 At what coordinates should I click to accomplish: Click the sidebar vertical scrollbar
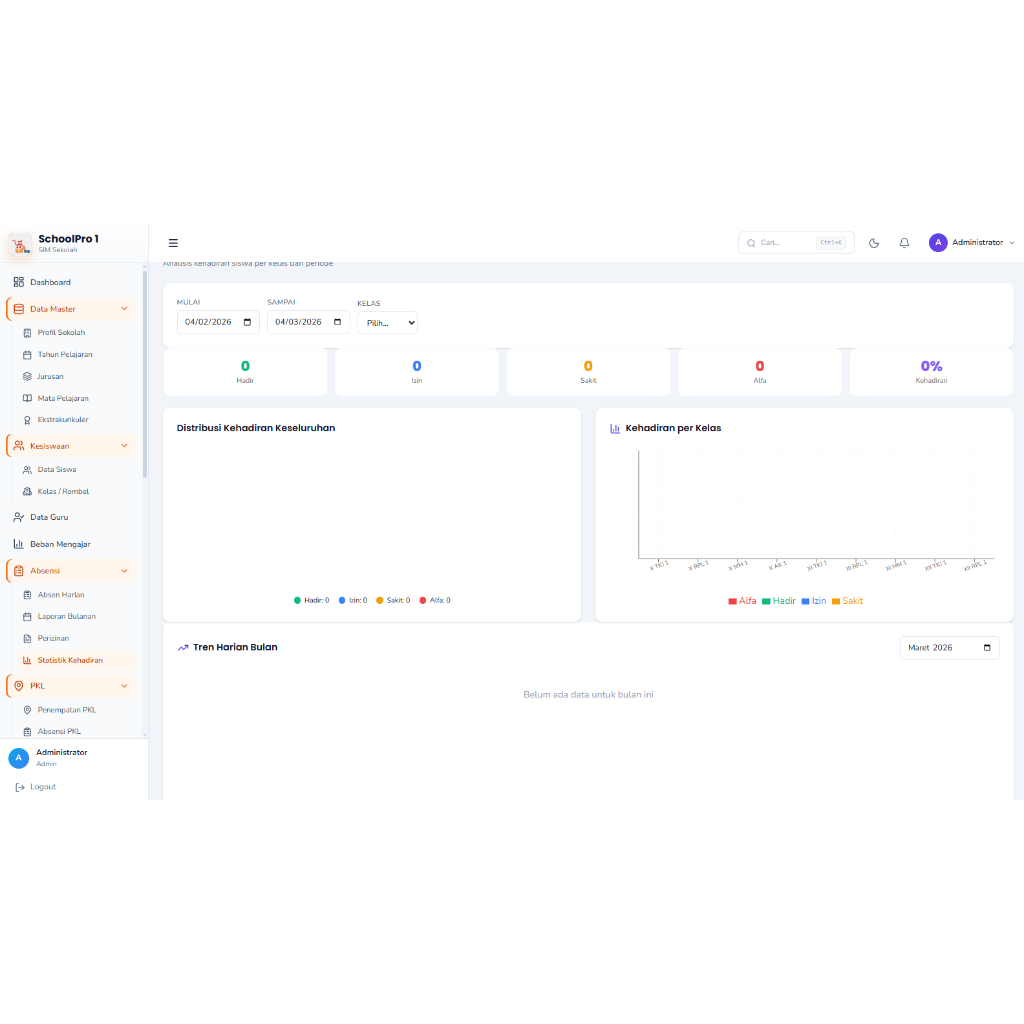point(144,376)
